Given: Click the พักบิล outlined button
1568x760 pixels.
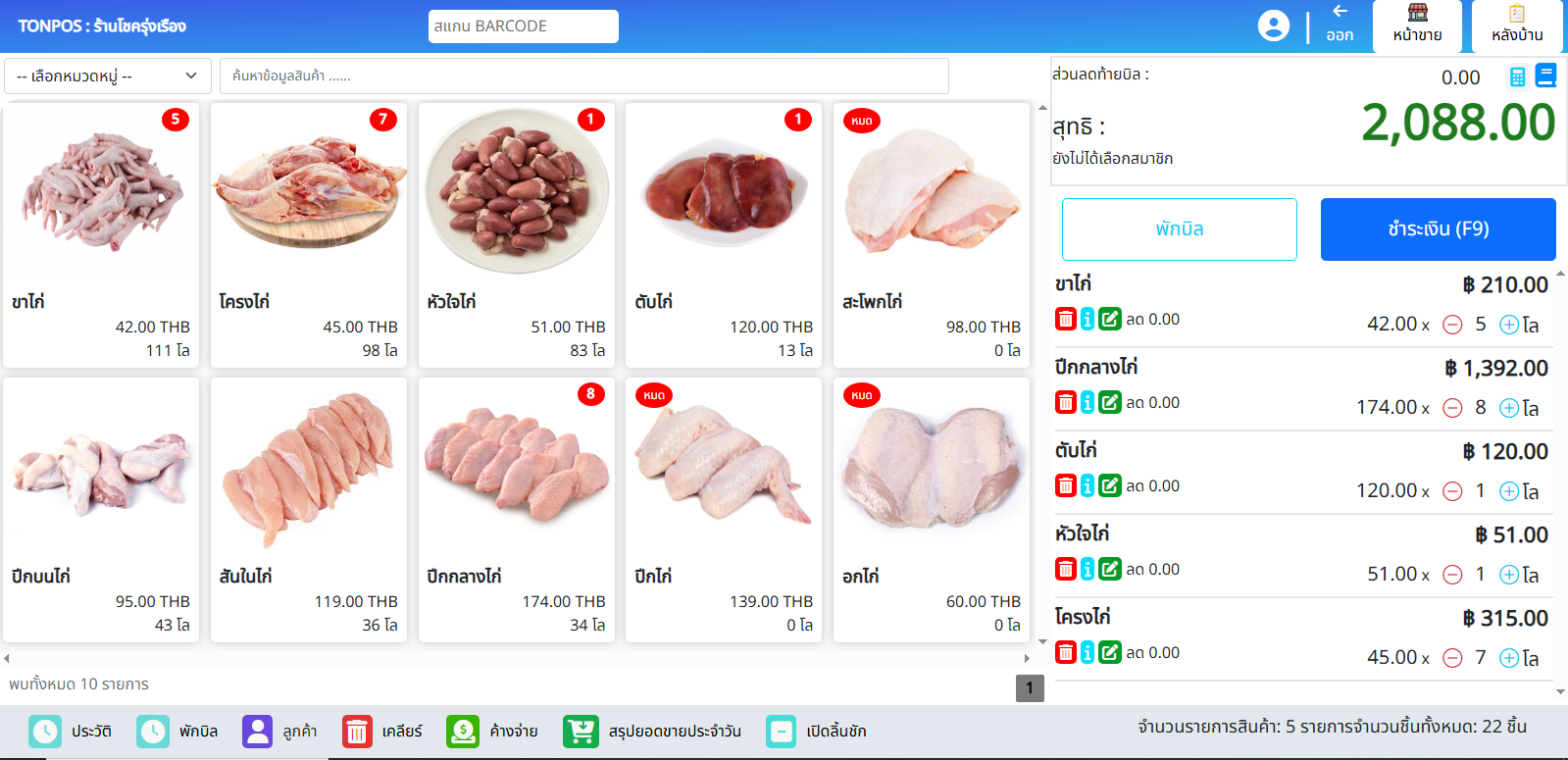Looking at the screenshot, I should coord(1180,229).
